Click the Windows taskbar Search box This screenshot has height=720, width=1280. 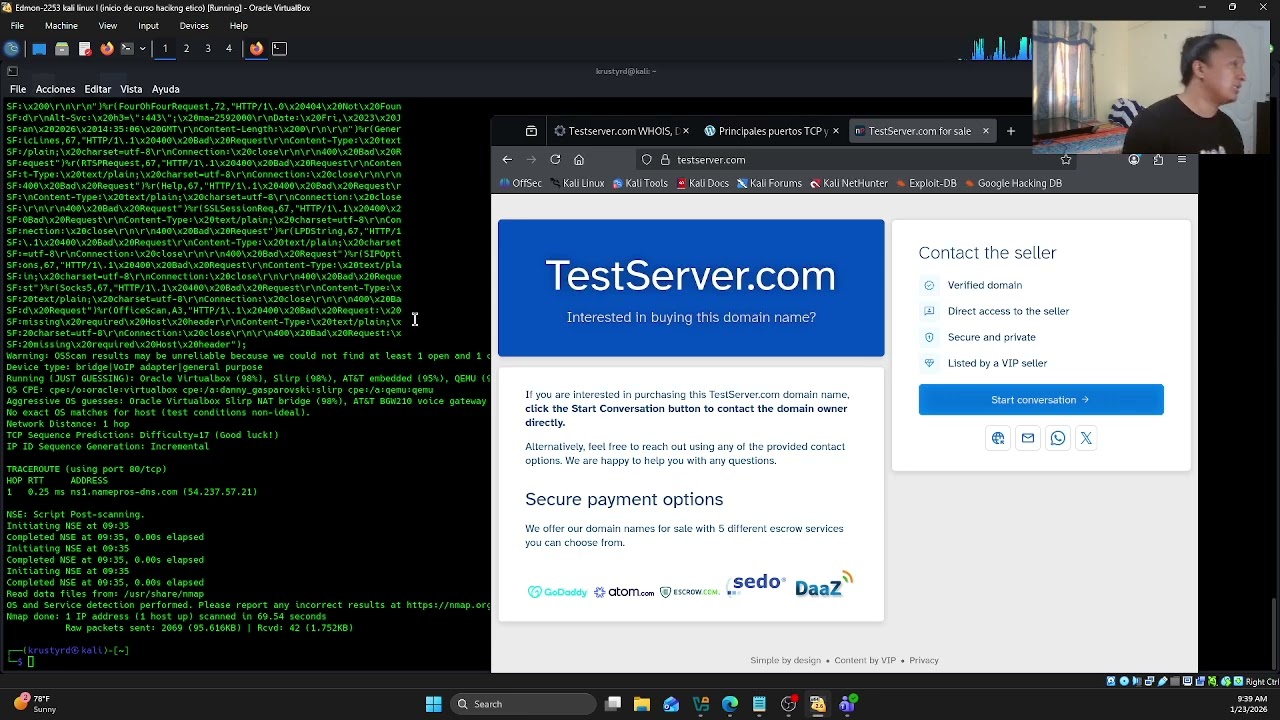click(521, 704)
